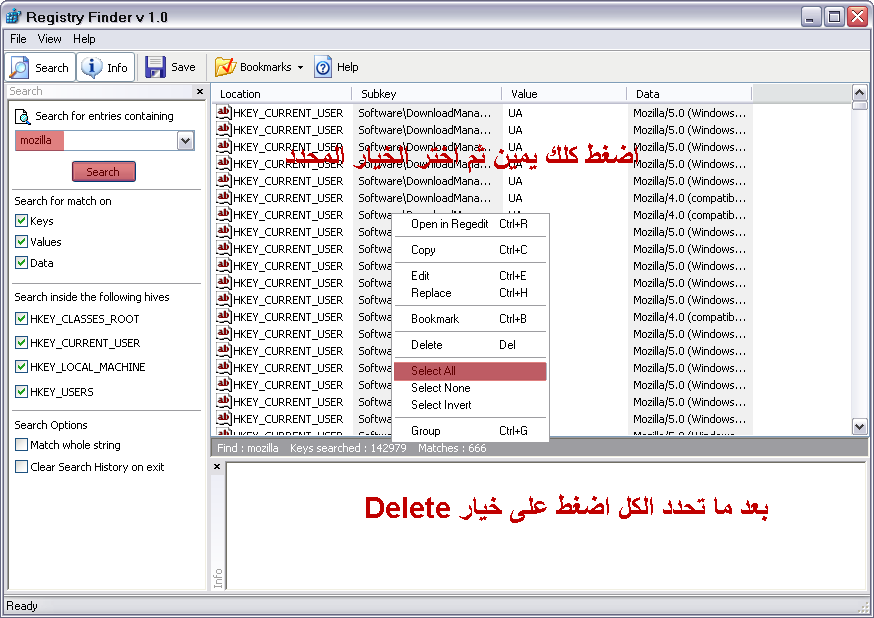Open the View menu

coord(49,39)
